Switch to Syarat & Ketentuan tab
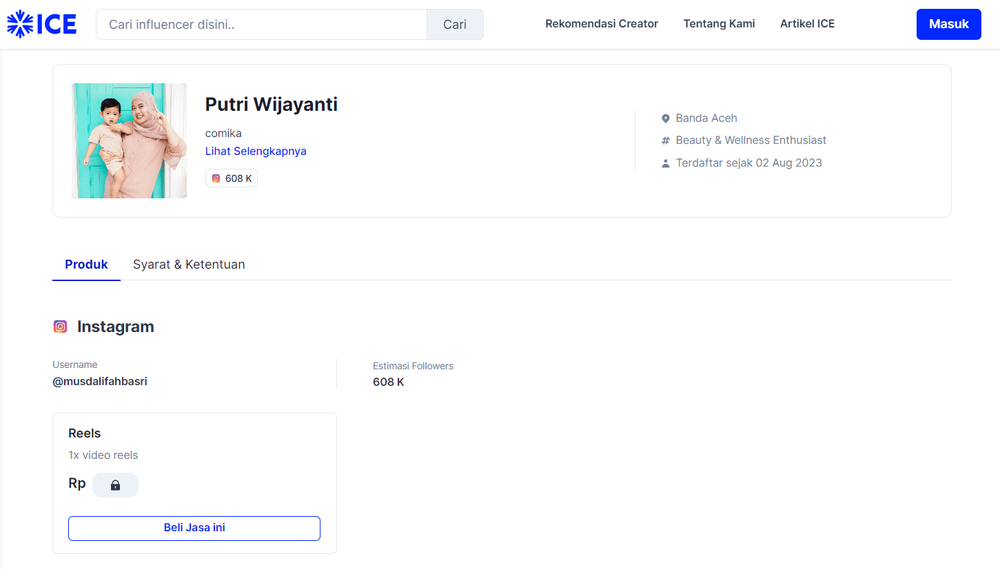The image size is (1000, 569). click(189, 265)
